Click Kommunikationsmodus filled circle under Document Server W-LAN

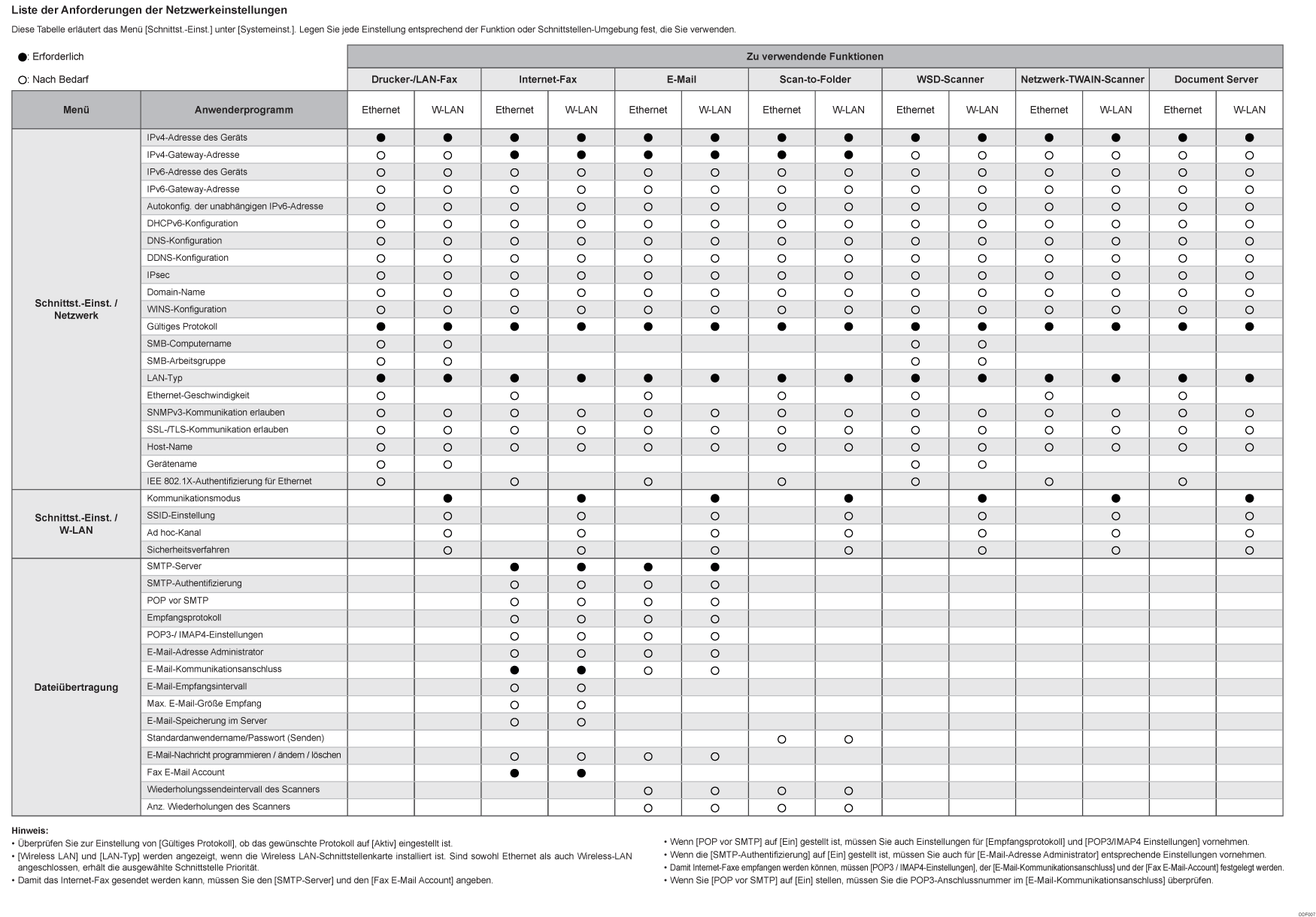1249,498
